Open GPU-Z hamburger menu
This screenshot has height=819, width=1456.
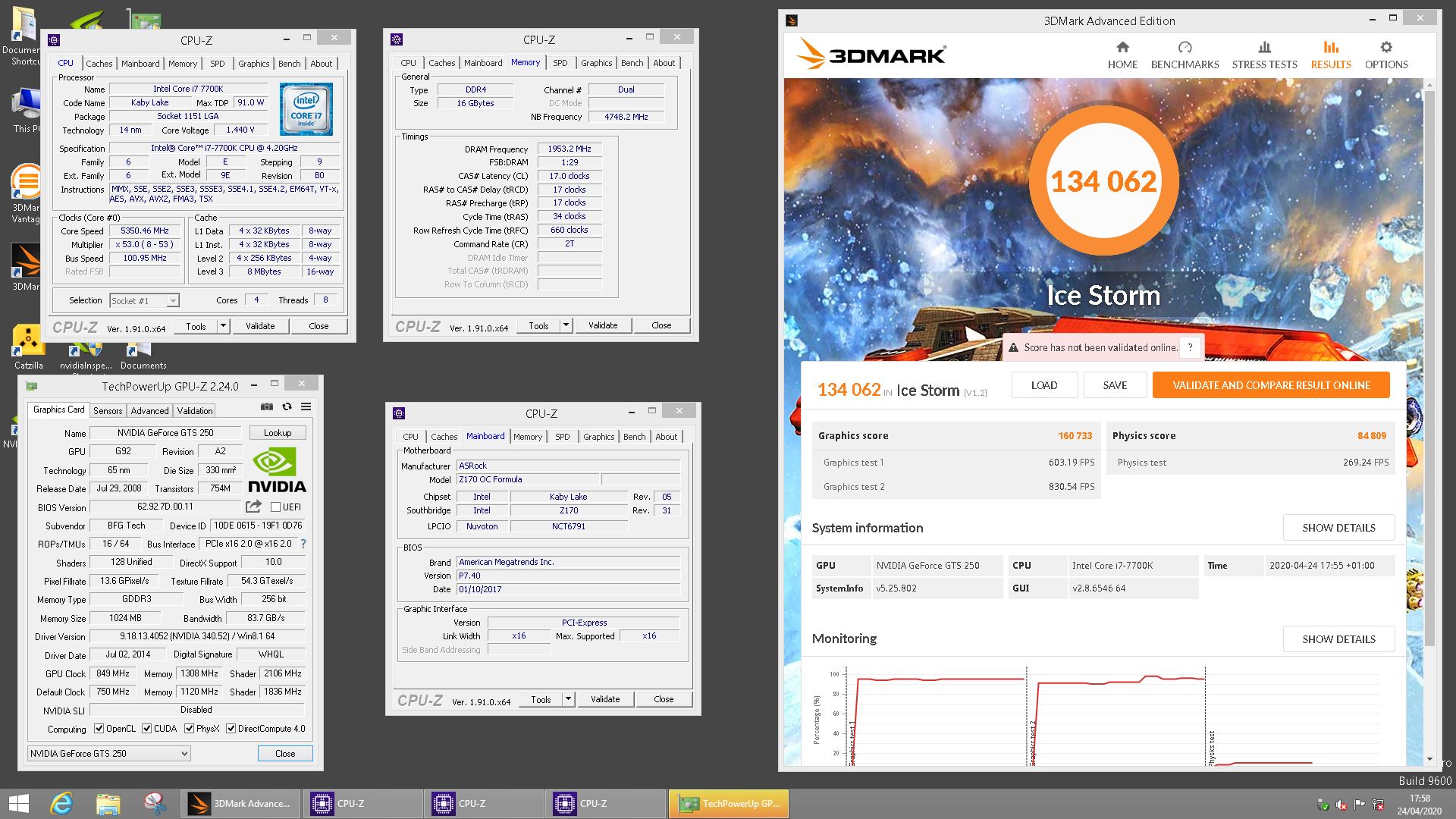tap(306, 406)
